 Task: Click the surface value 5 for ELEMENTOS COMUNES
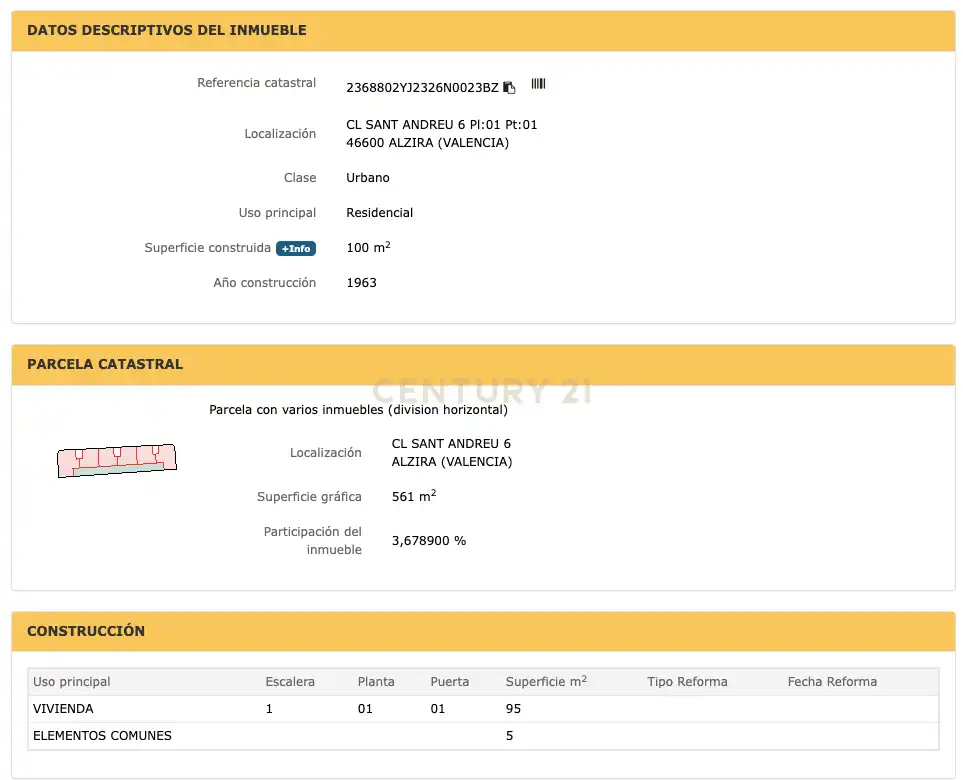pyautogui.click(x=510, y=736)
